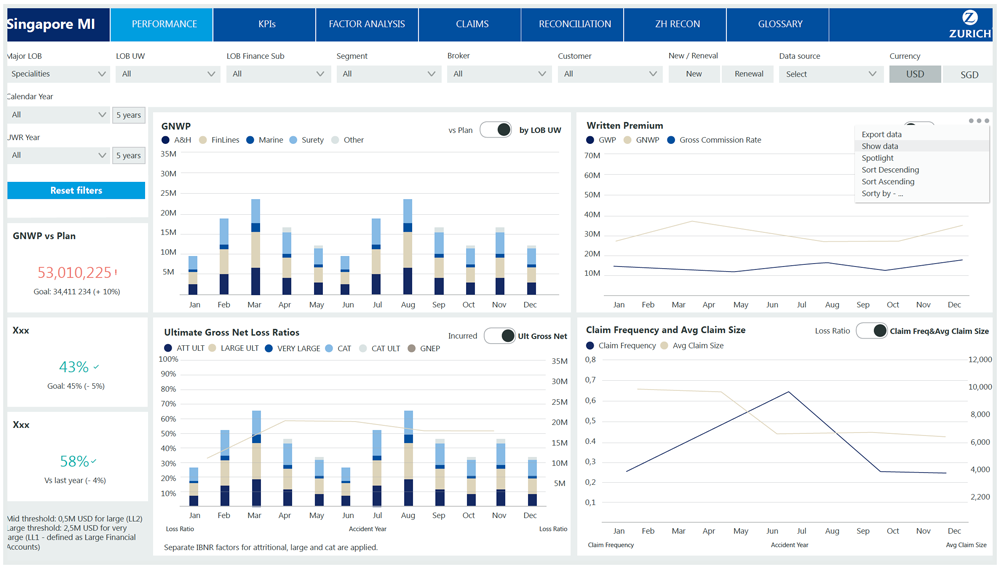This screenshot has height=568, width=1000.
Task: Click the Claim Frequency legend marker
Action: click(x=591, y=346)
